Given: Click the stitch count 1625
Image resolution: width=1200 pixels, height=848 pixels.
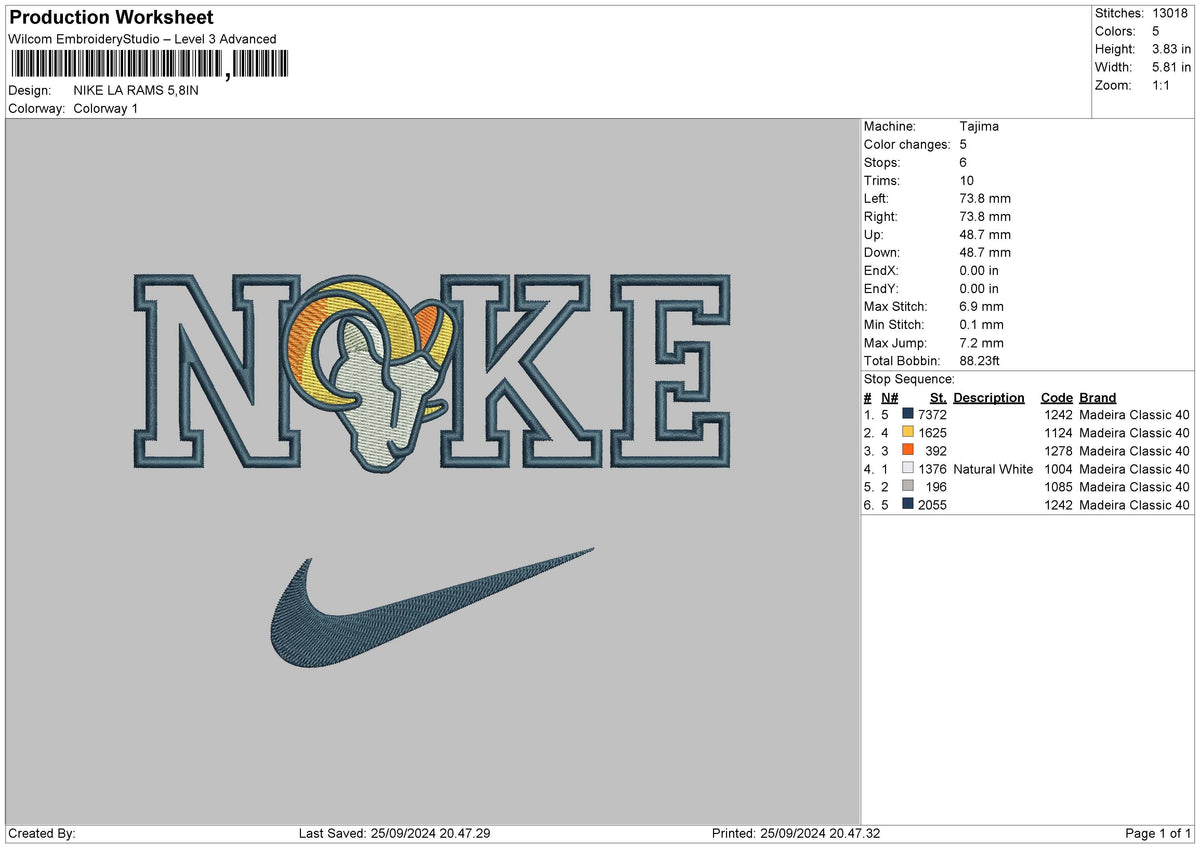Looking at the screenshot, I should (932, 433).
